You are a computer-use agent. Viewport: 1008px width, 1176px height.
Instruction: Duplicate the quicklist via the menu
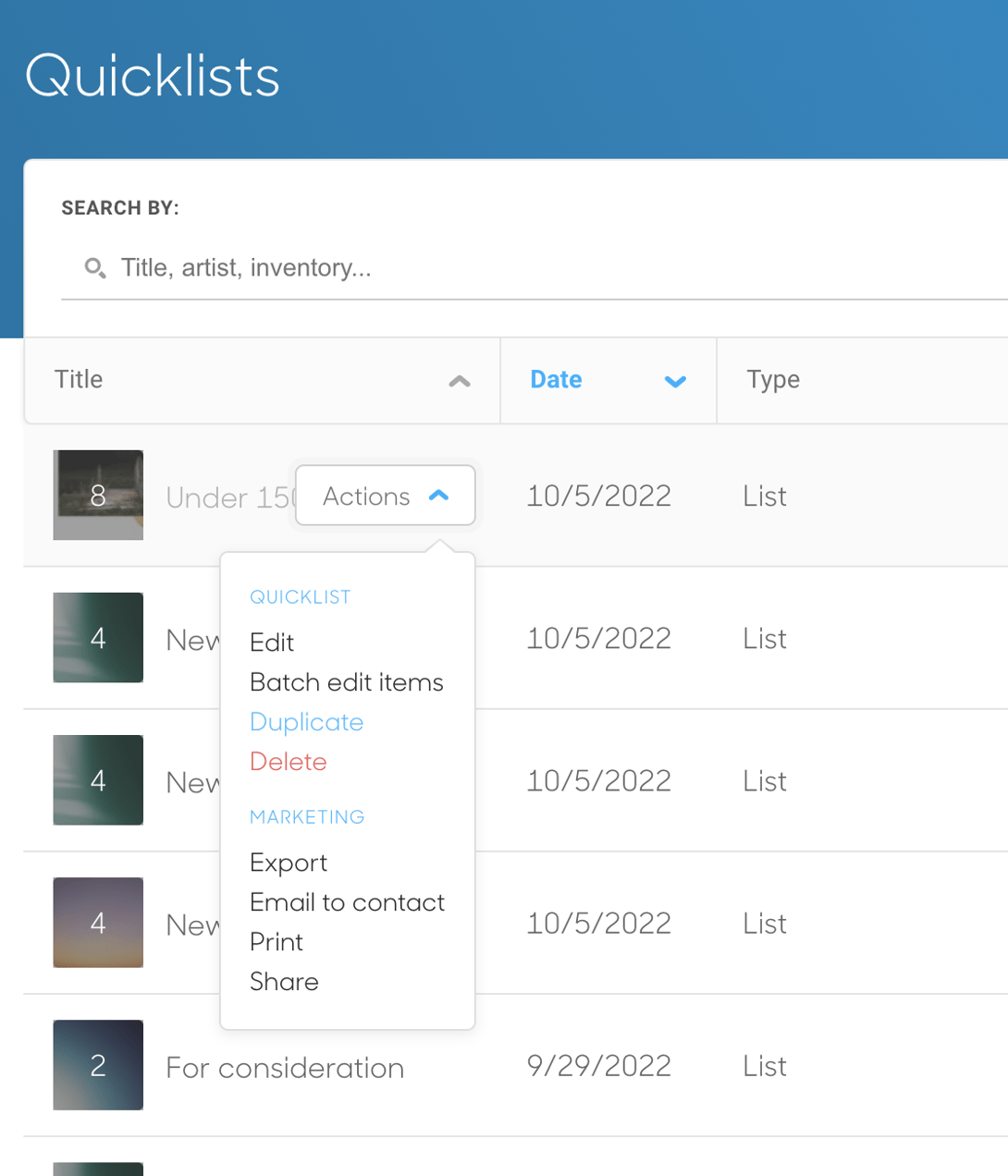pyautogui.click(x=306, y=722)
